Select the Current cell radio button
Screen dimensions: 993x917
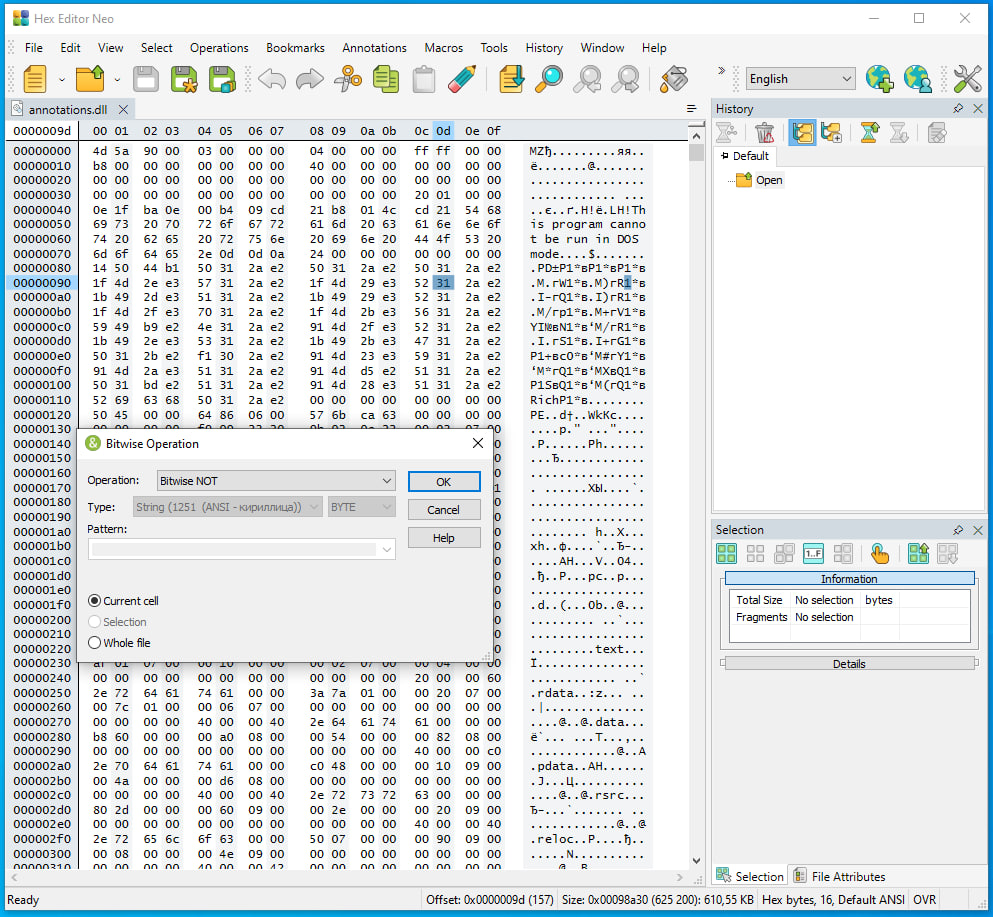(x=95, y=601)
